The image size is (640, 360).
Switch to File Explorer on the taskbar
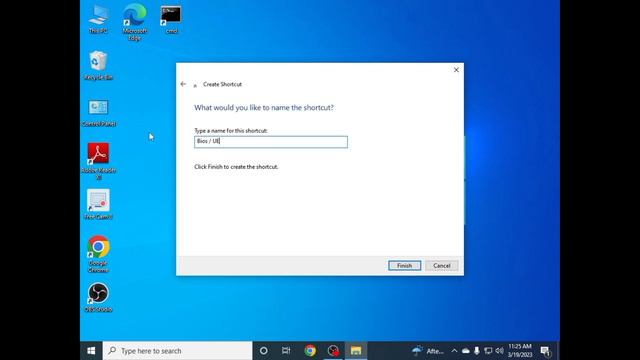(x=356, y=351)
